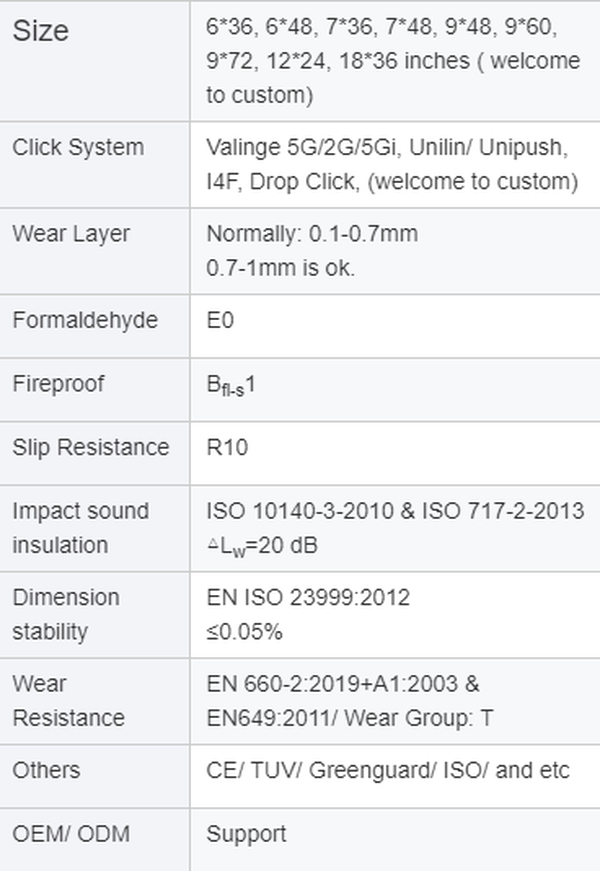Image resolution: width=600 pixels, height=871 pixels.
Task: Click the Slip Resistance label
Action: pos(90,447)
